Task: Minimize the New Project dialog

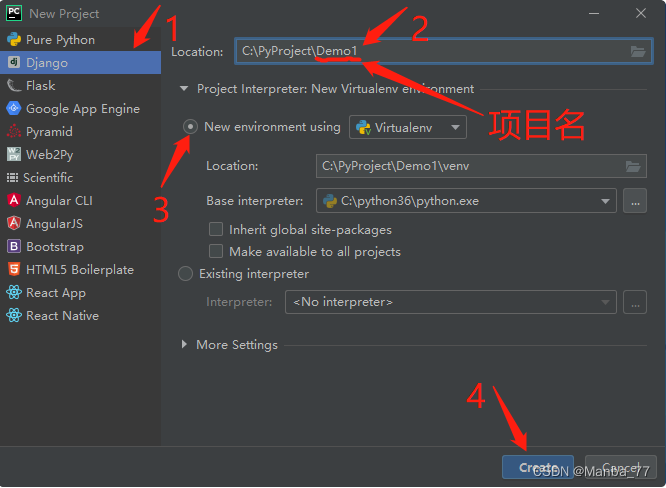Action: coord(594,14)
